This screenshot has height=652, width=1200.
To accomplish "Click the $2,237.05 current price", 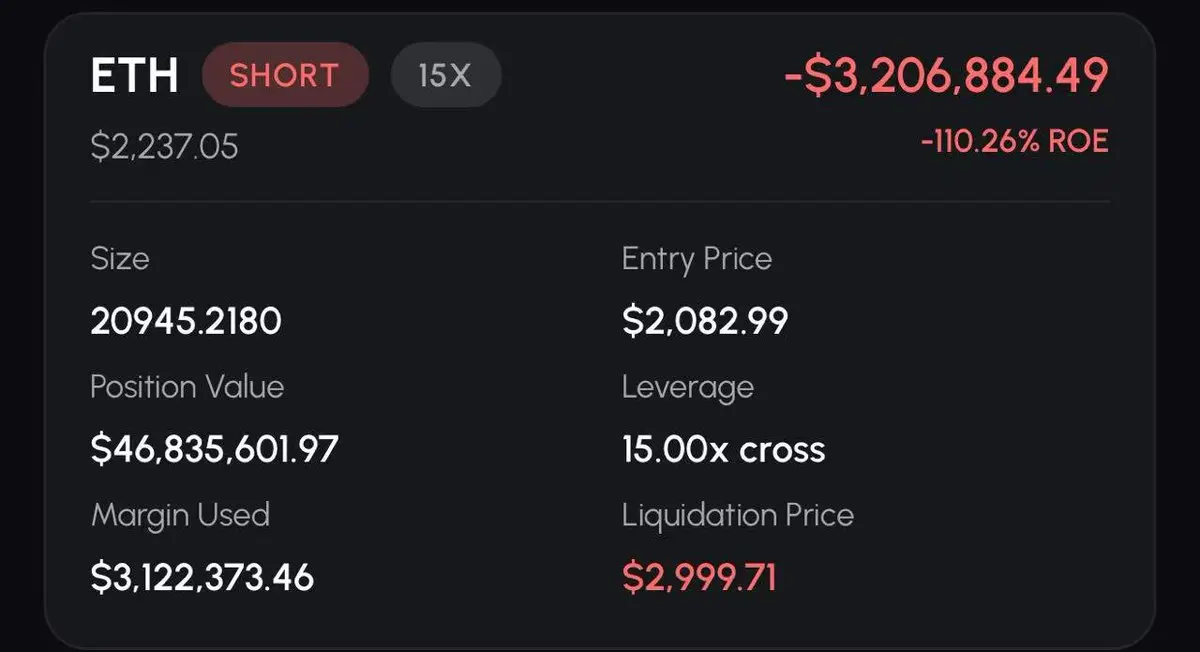I will (x=164, y=147).
